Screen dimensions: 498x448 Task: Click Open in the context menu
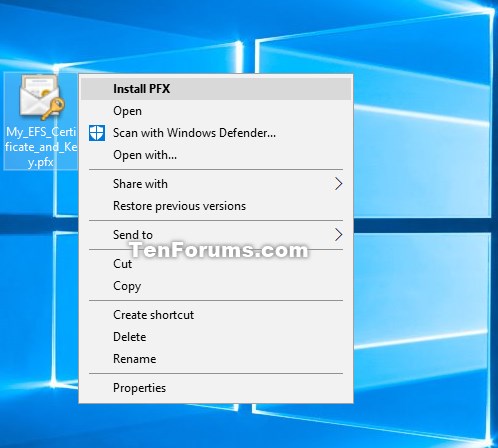coord(216,111)
